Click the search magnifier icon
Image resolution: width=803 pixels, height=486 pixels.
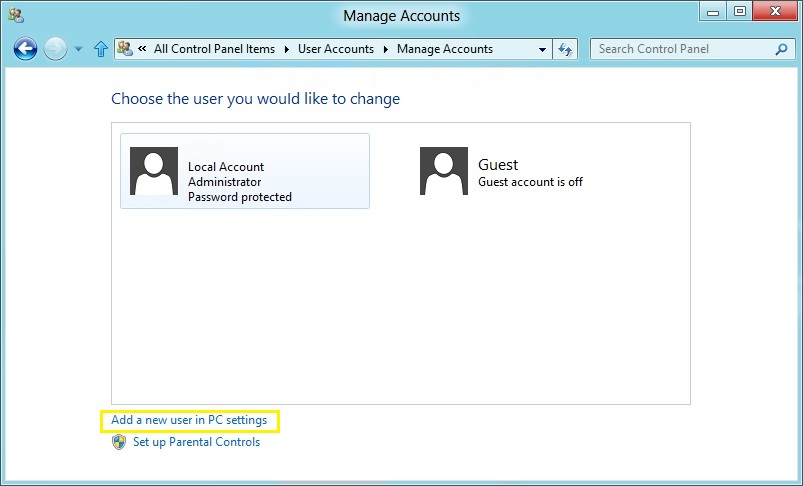781,48
